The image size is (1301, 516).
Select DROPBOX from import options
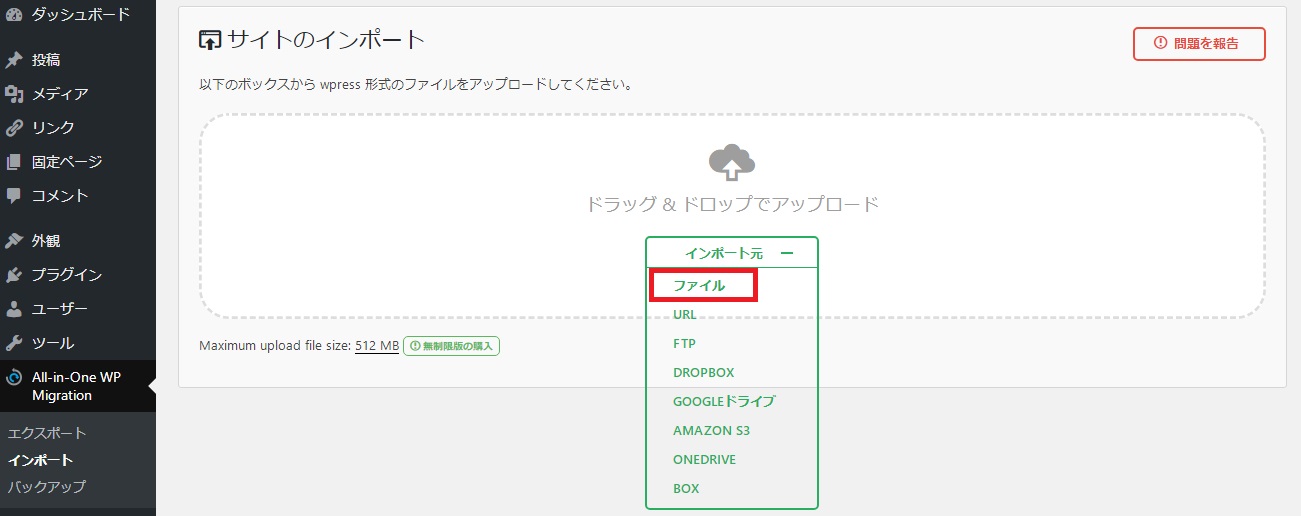click(704, 373)
